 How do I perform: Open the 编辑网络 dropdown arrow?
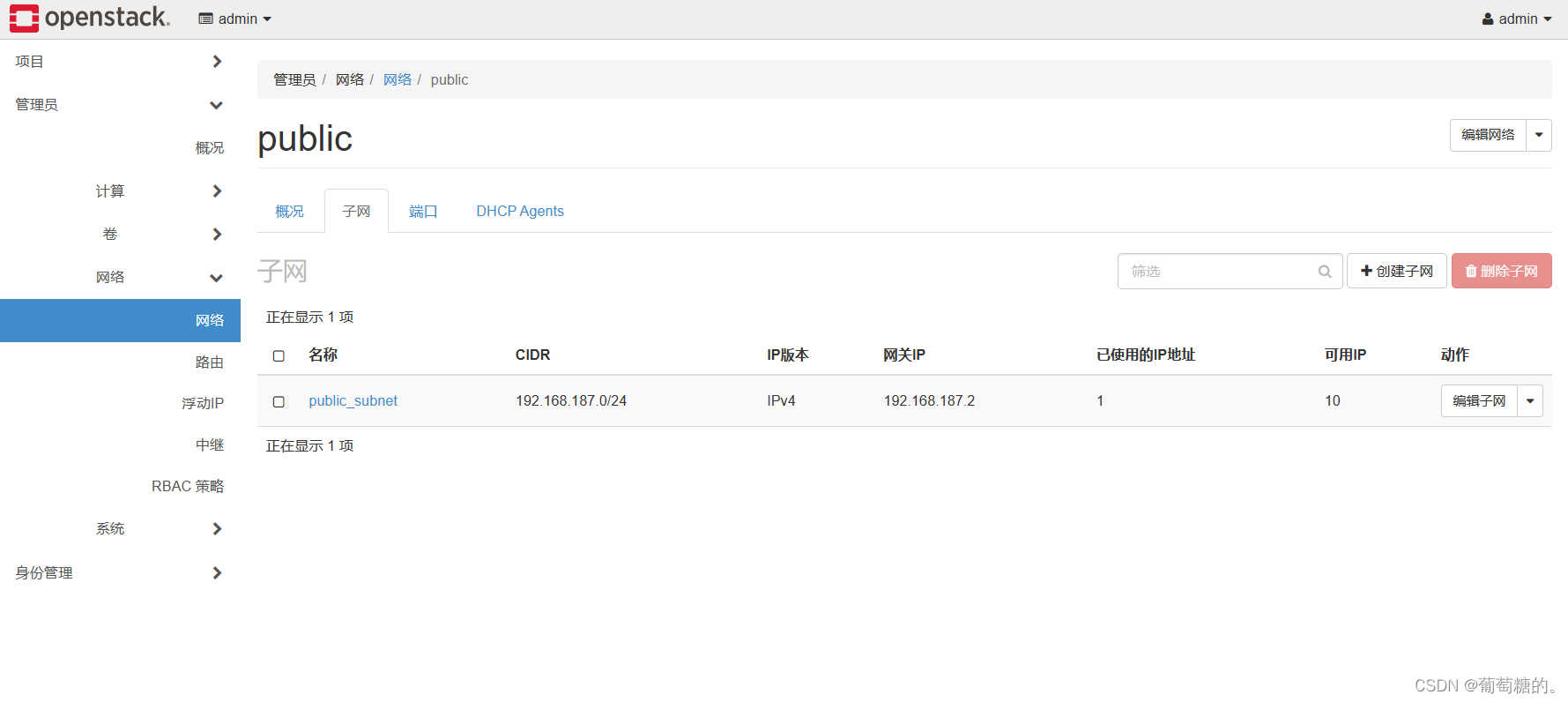1539,135
